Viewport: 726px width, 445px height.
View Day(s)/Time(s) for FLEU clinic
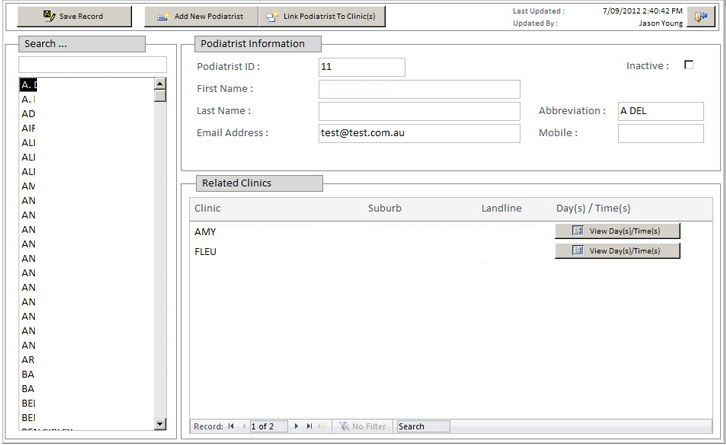tap(618, 251)
